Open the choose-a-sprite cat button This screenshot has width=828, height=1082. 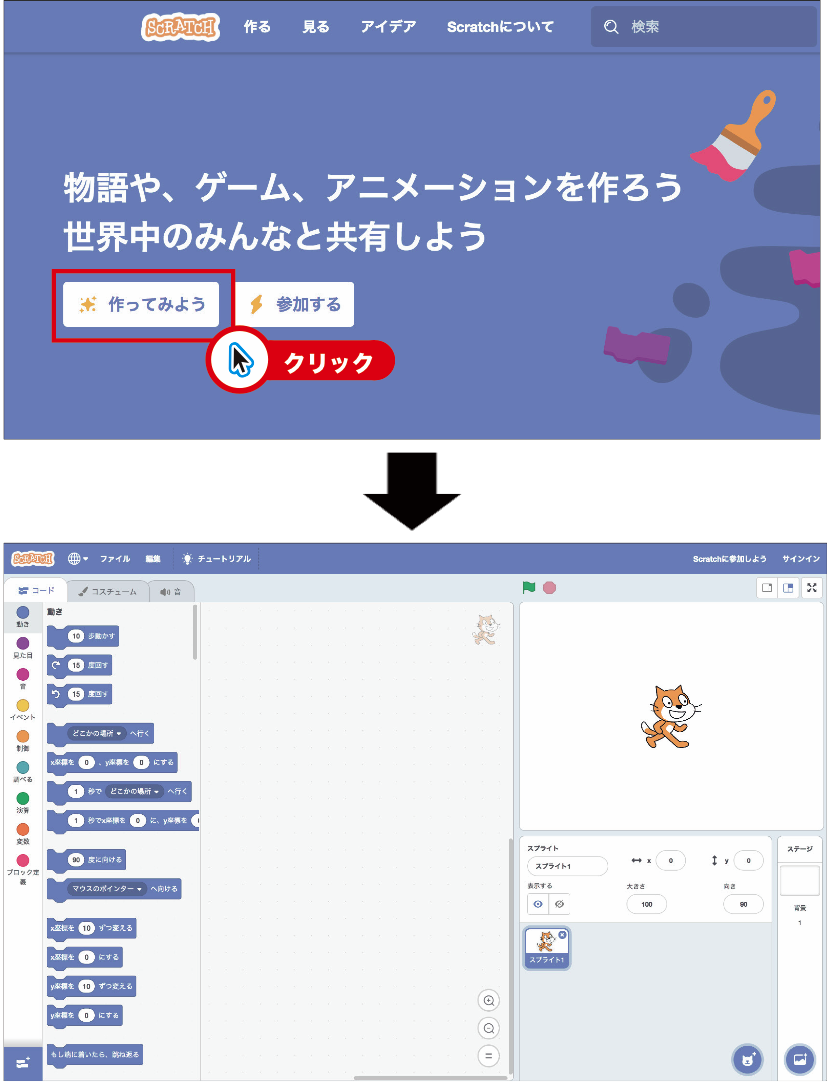(x=747, y=1057)
